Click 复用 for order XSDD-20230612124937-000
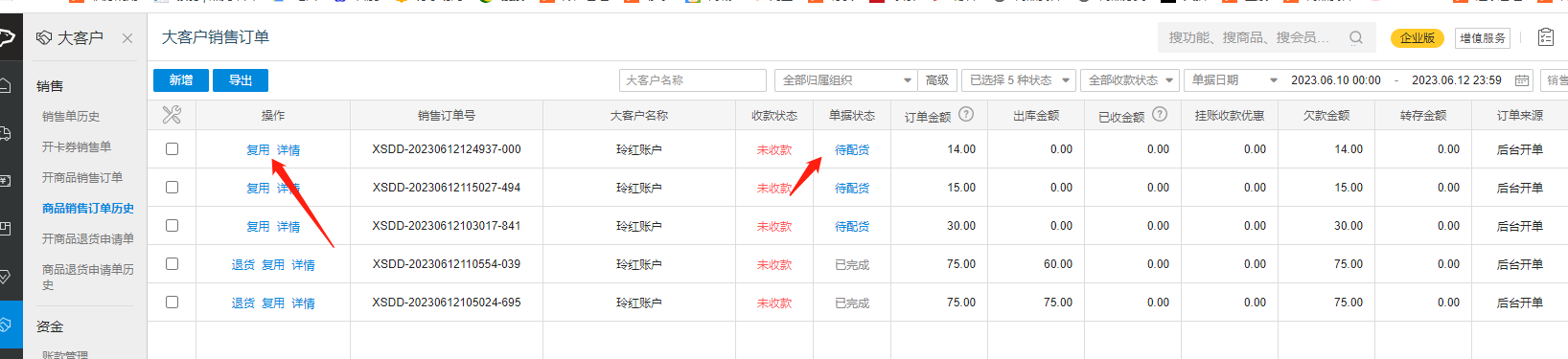Image resolution: width=1568 pixels, height=359 pixels. (258, 150)
